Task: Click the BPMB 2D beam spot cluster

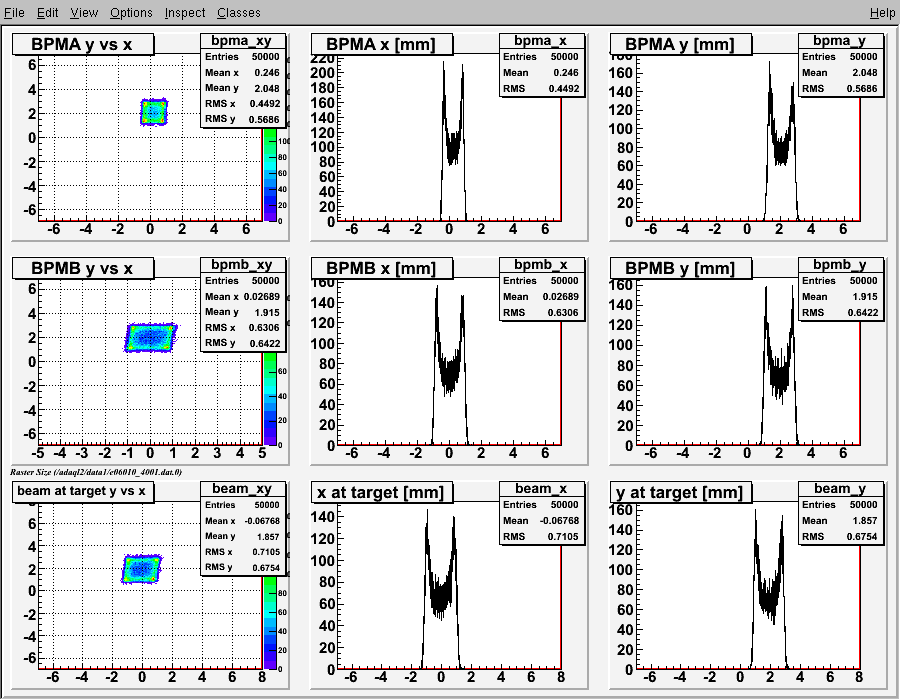Action: pyautogui.click(x=150, y=337)
